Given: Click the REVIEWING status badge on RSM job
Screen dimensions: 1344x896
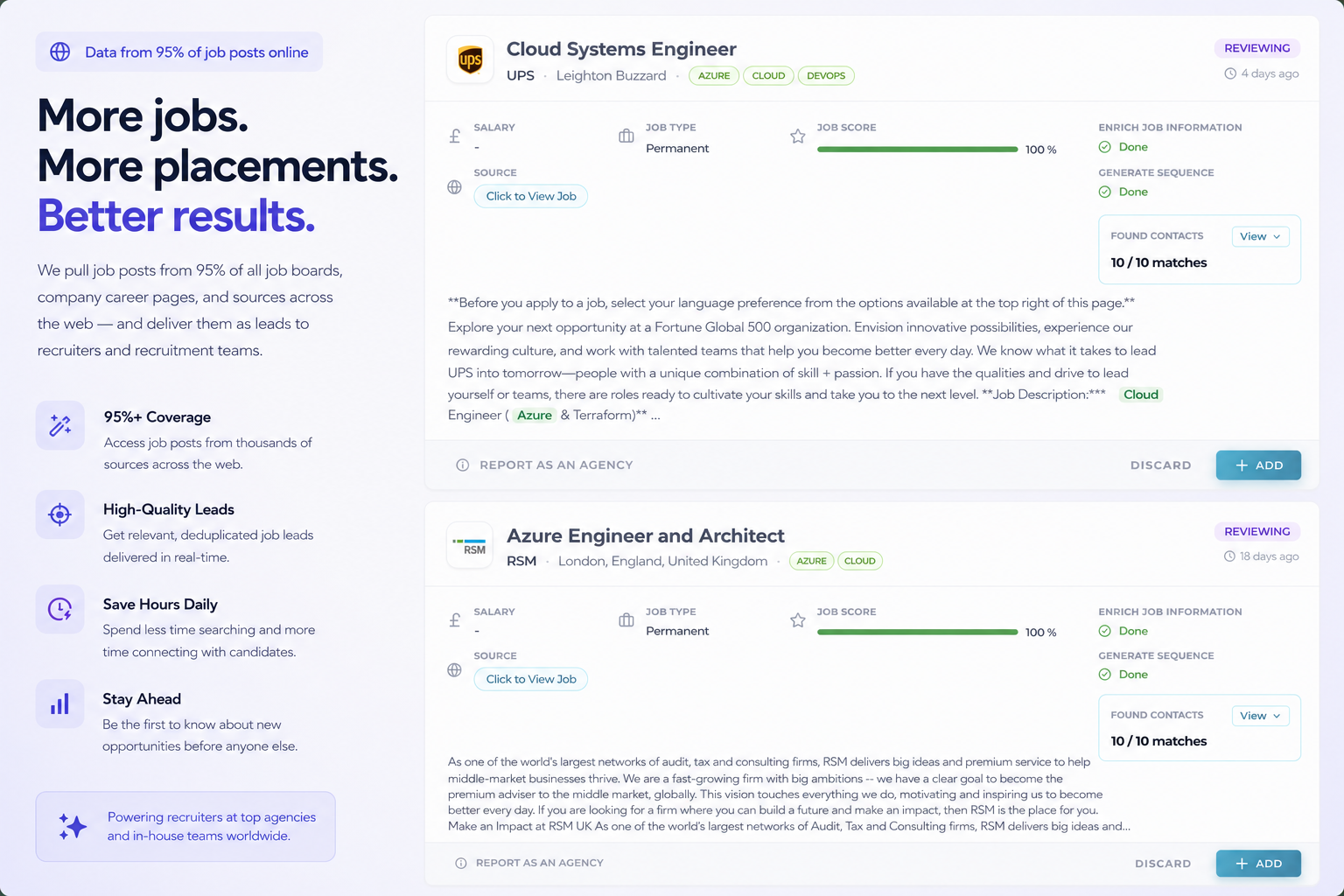Looking at the screenshot, I should pyautogui.click(x=1257, y=531).
